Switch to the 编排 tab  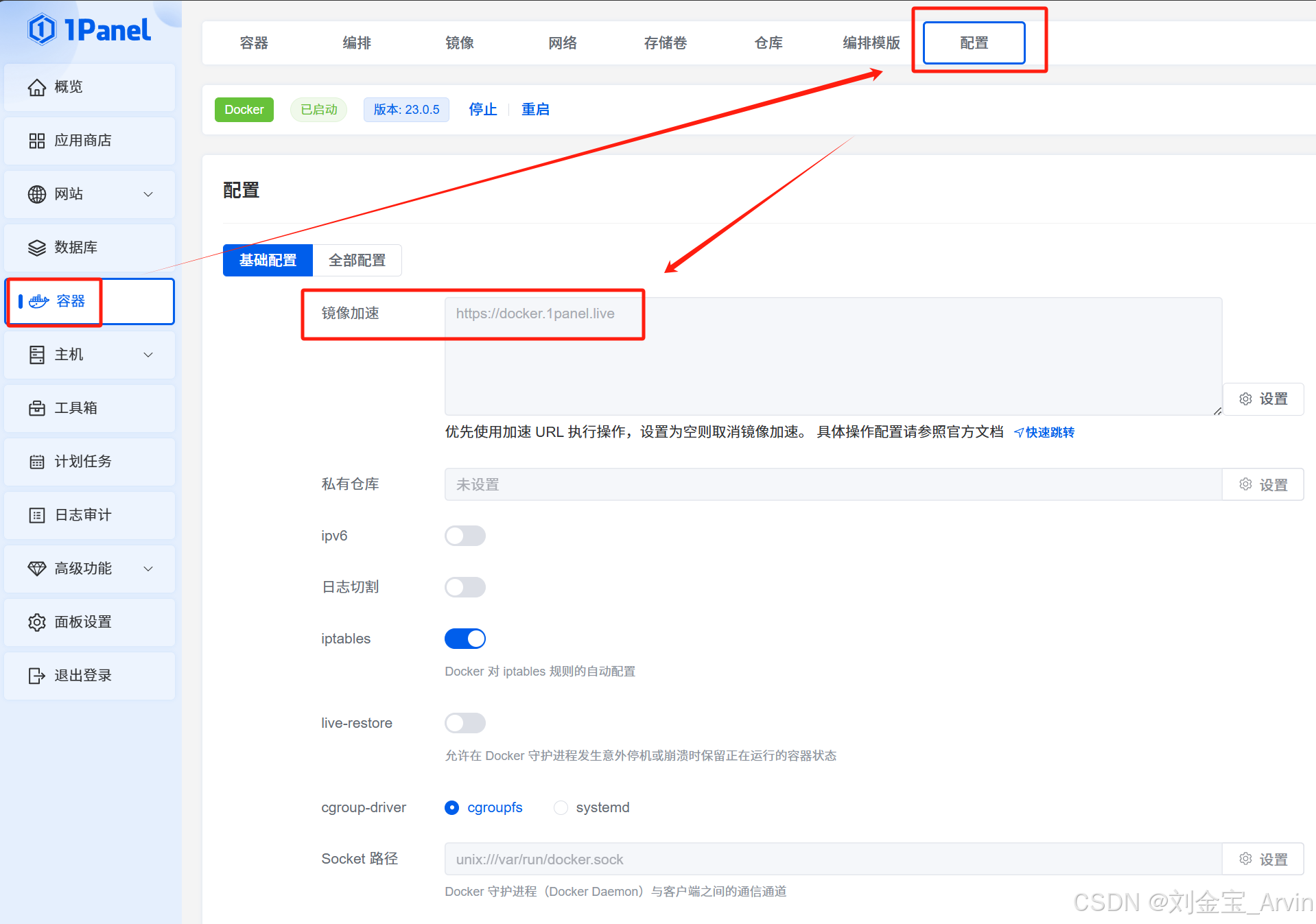click(x=357, y=43)
